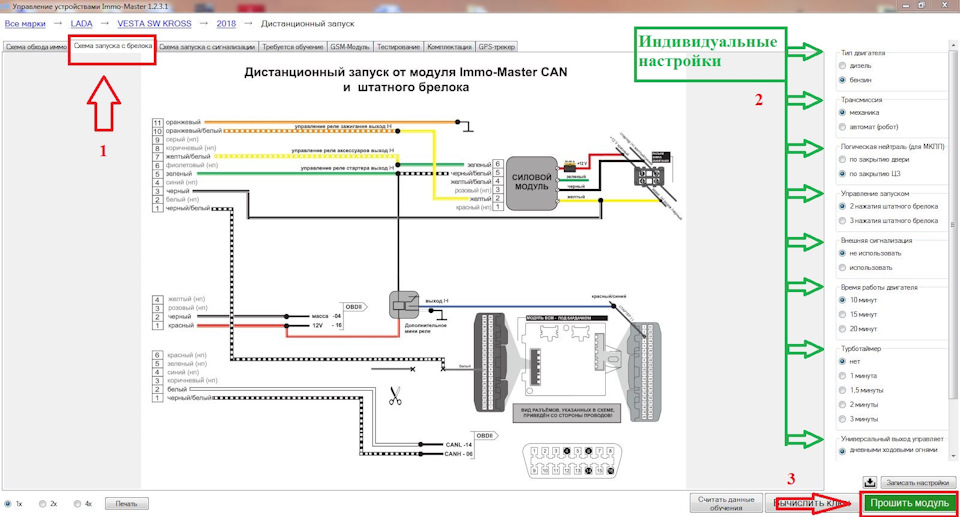Click the settings panel scroll-up arrow

[953, 45]
